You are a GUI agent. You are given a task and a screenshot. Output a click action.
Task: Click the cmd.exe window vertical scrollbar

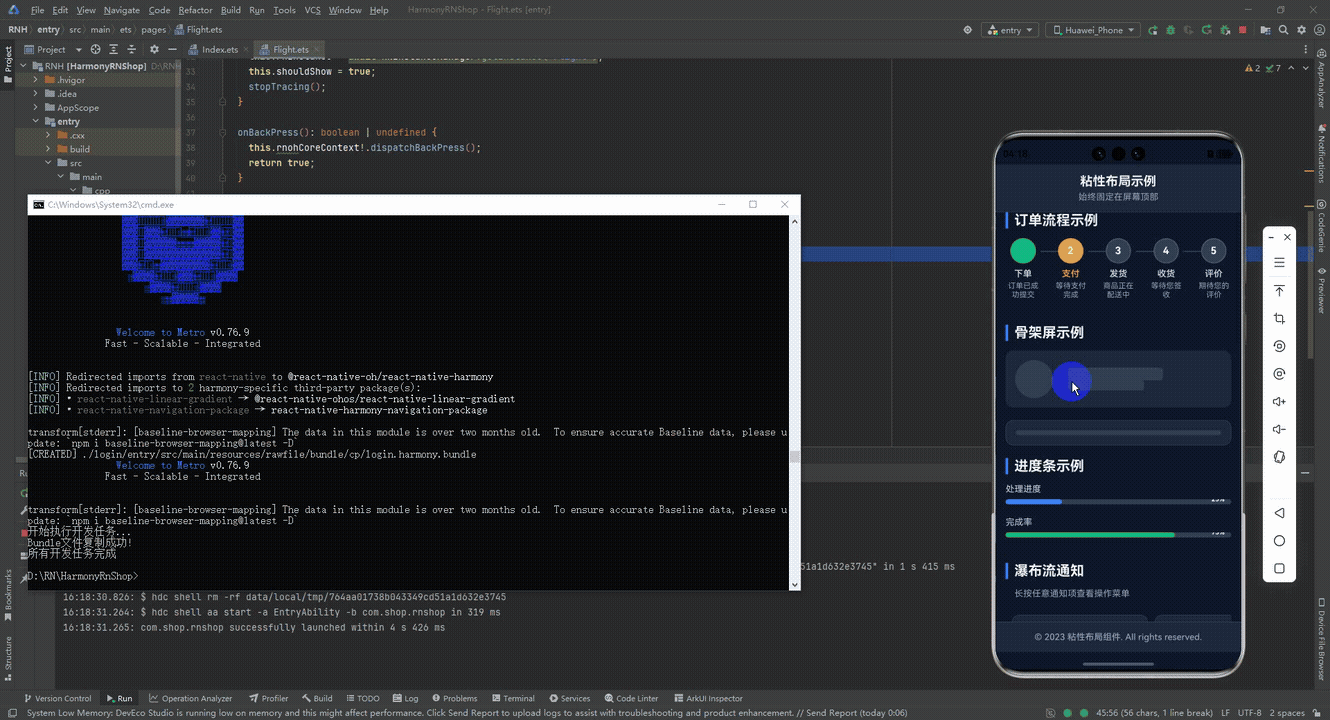click(795, 402)
